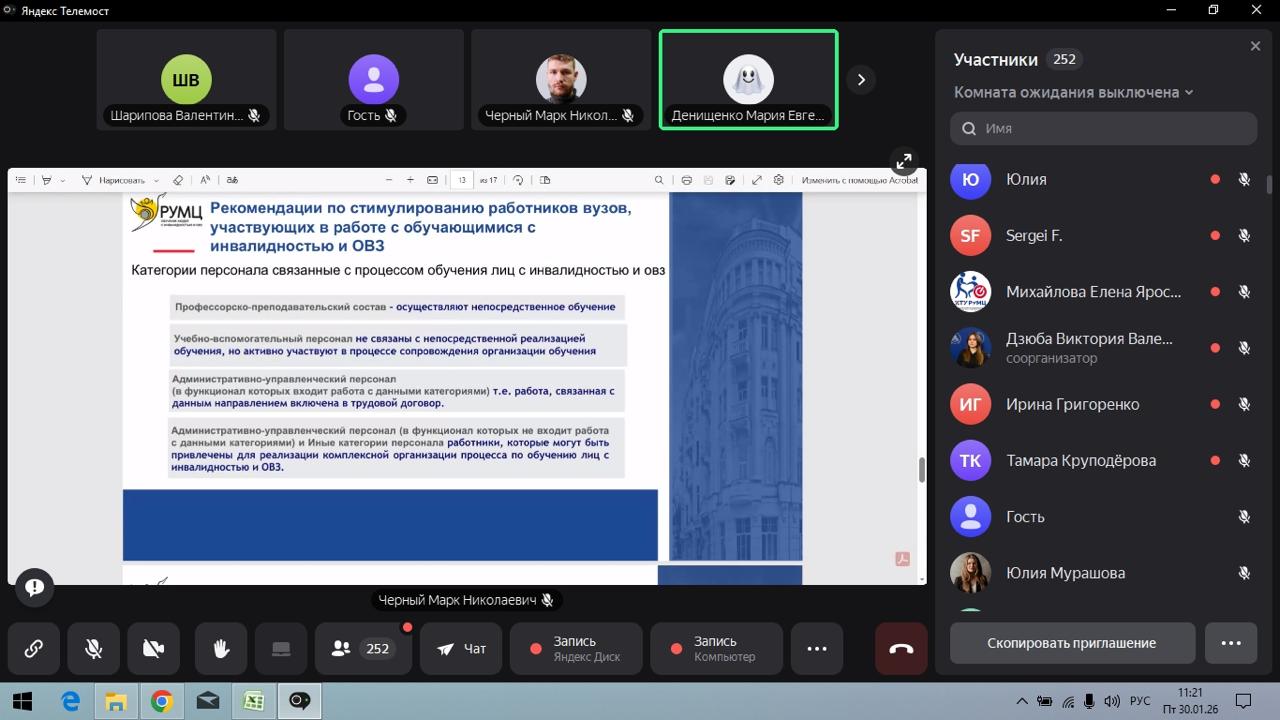The width and height of the screenshot is (1280, 720).
Task: Open the report problem exclamation icon
Action: tap(34, 588)
